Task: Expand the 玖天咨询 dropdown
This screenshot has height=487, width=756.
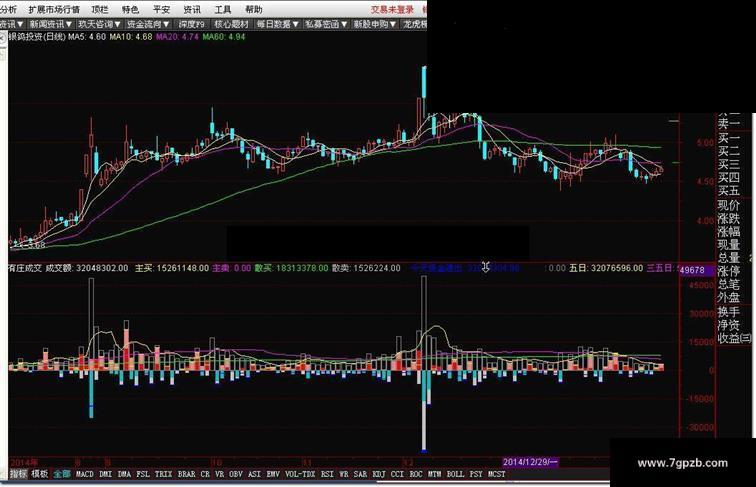Action: pyautogui.click(x=99, y=24)
